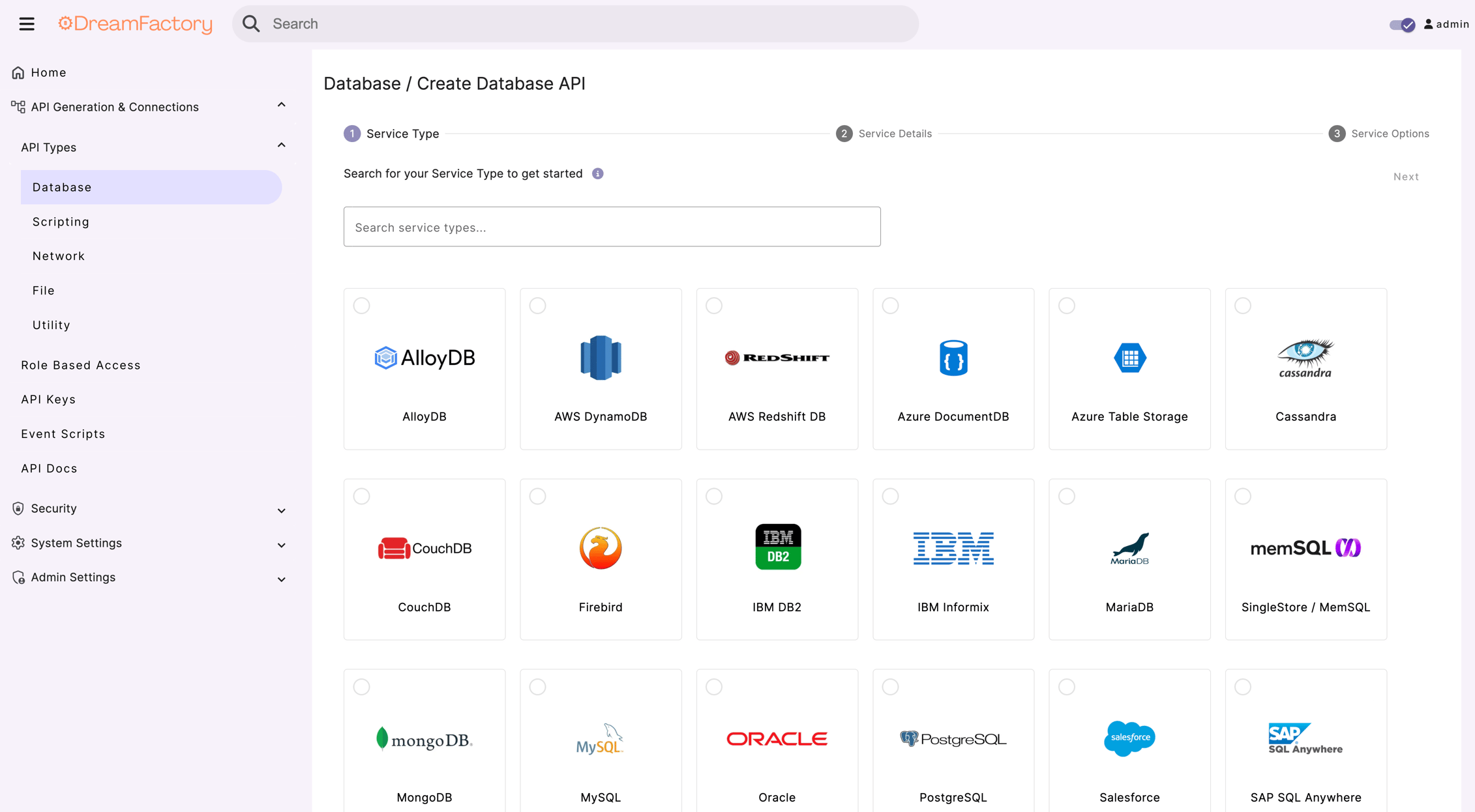This screenshot has width=1475, height=812.
Task: Open the Scripting page
Action: point(61,222)
